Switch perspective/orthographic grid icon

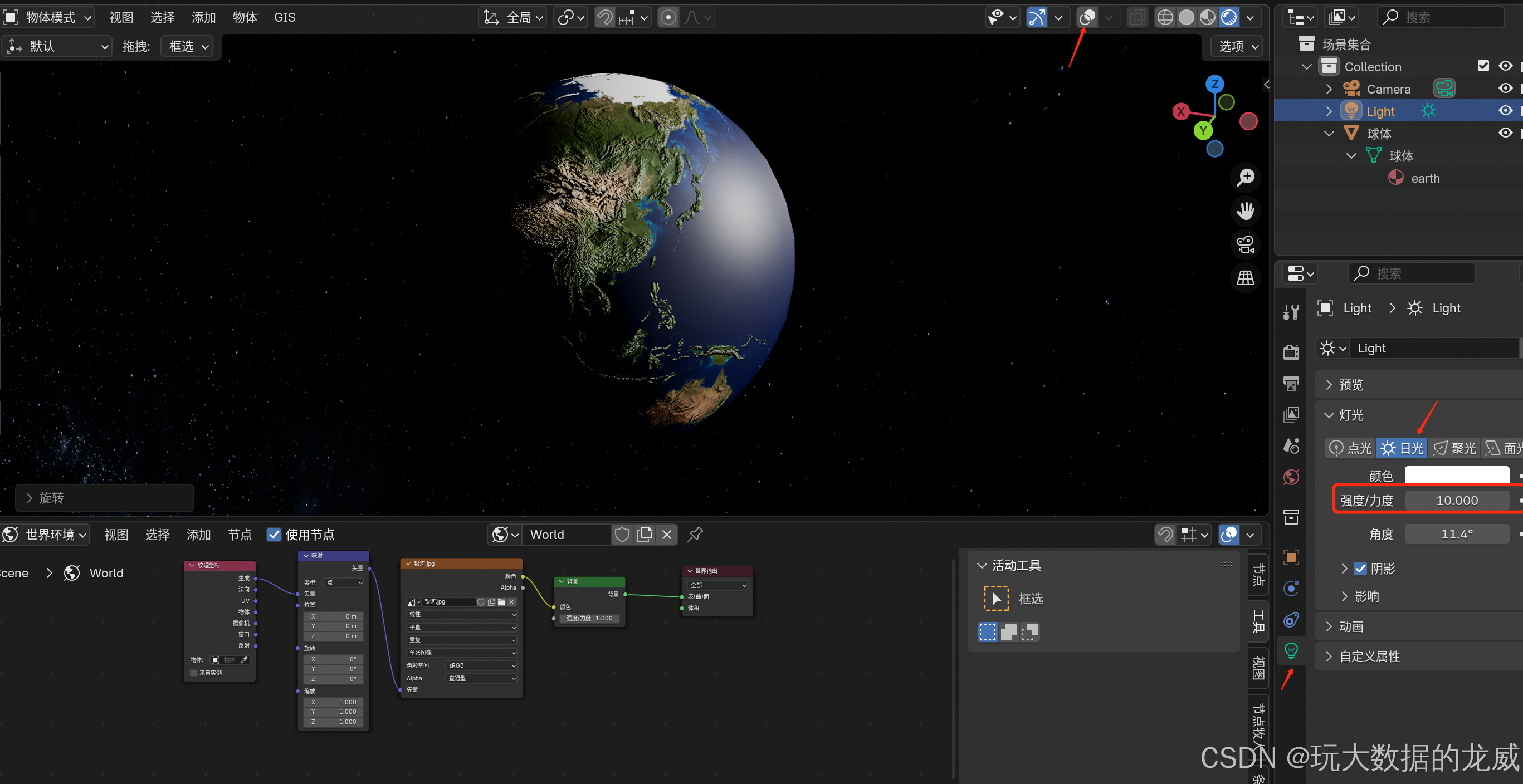click(x=1246, y=278)
